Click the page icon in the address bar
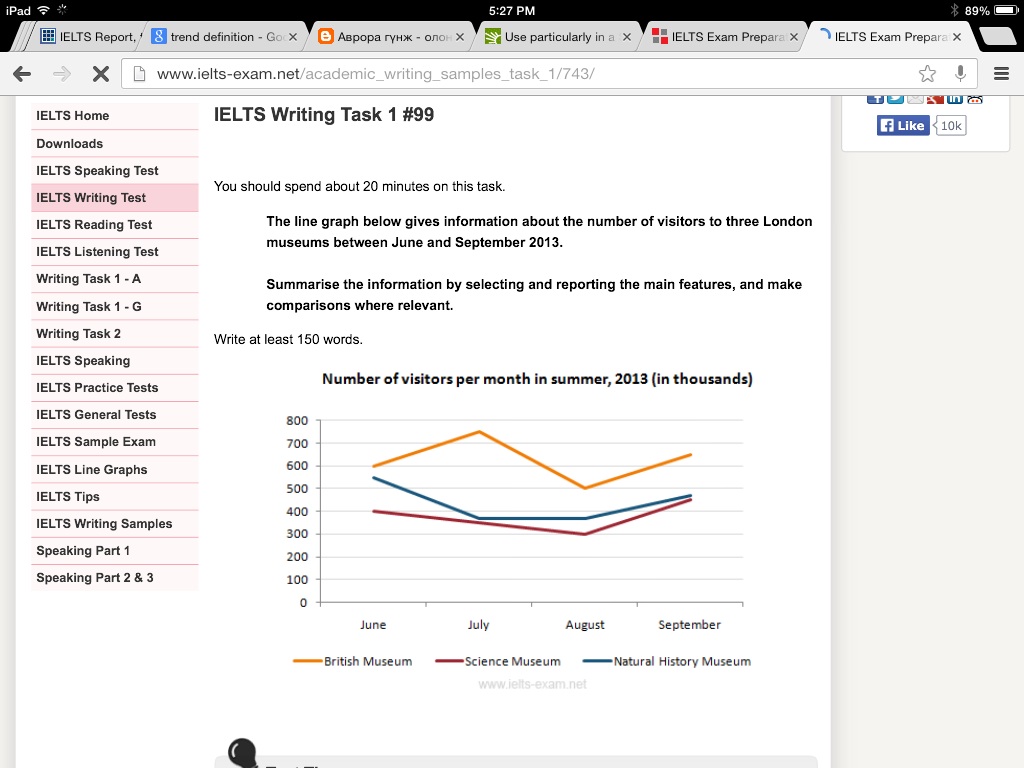 [139, 74]
